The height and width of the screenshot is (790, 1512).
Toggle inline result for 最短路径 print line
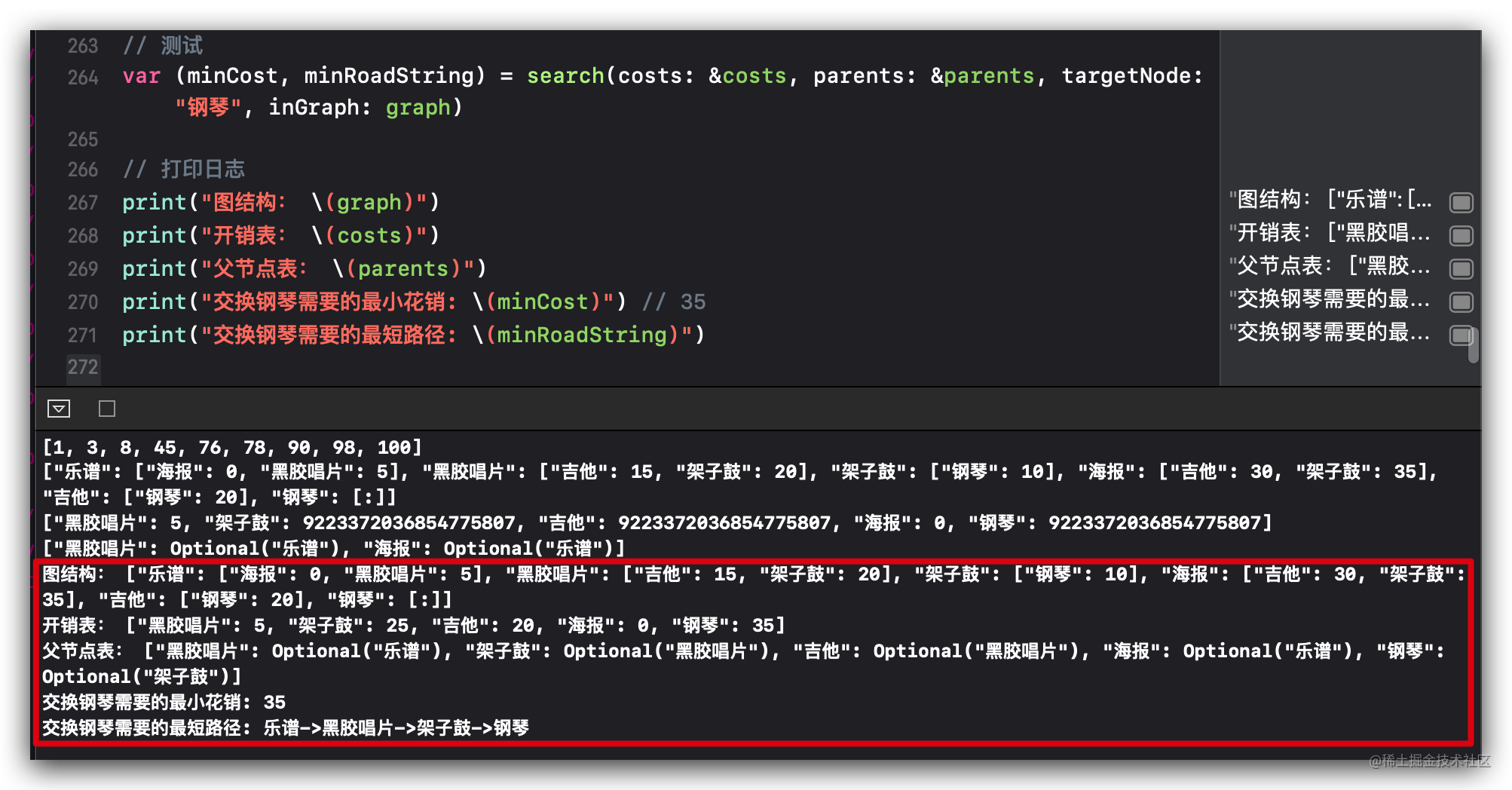1461,335
